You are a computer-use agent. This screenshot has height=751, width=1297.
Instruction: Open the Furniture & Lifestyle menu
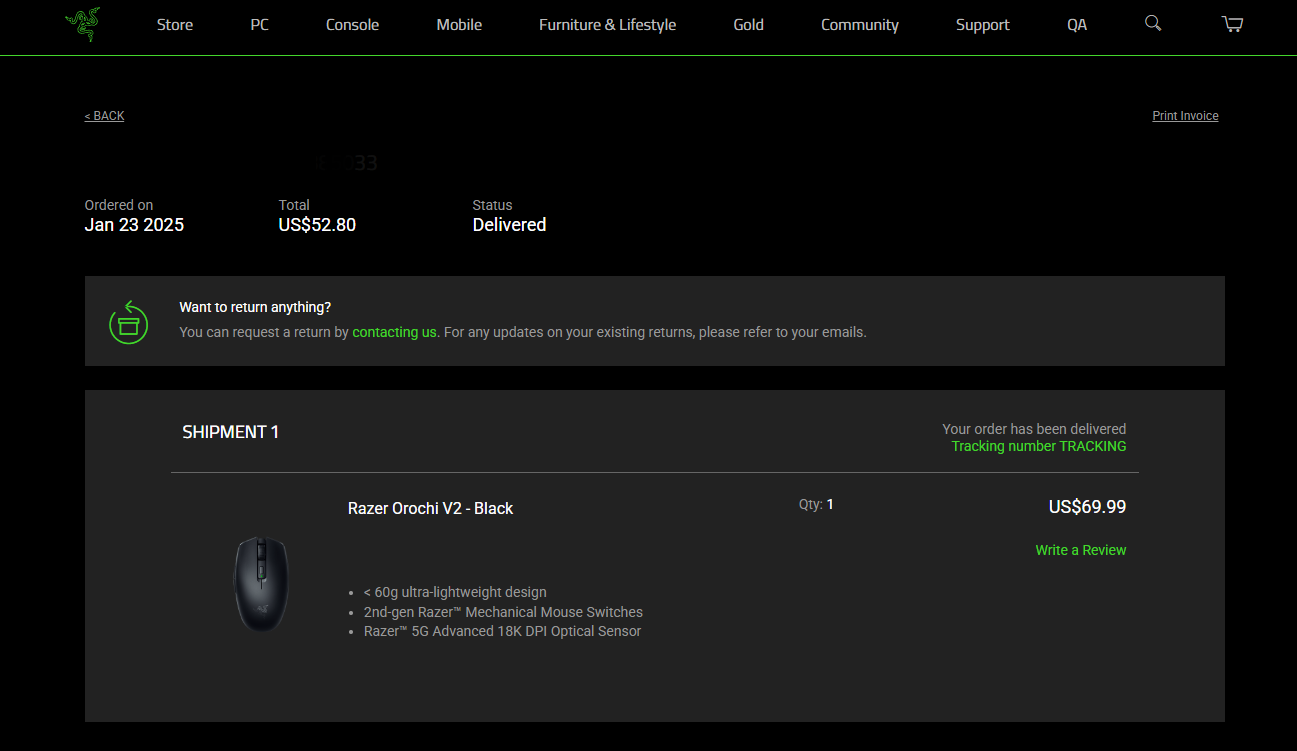point(607,25)
